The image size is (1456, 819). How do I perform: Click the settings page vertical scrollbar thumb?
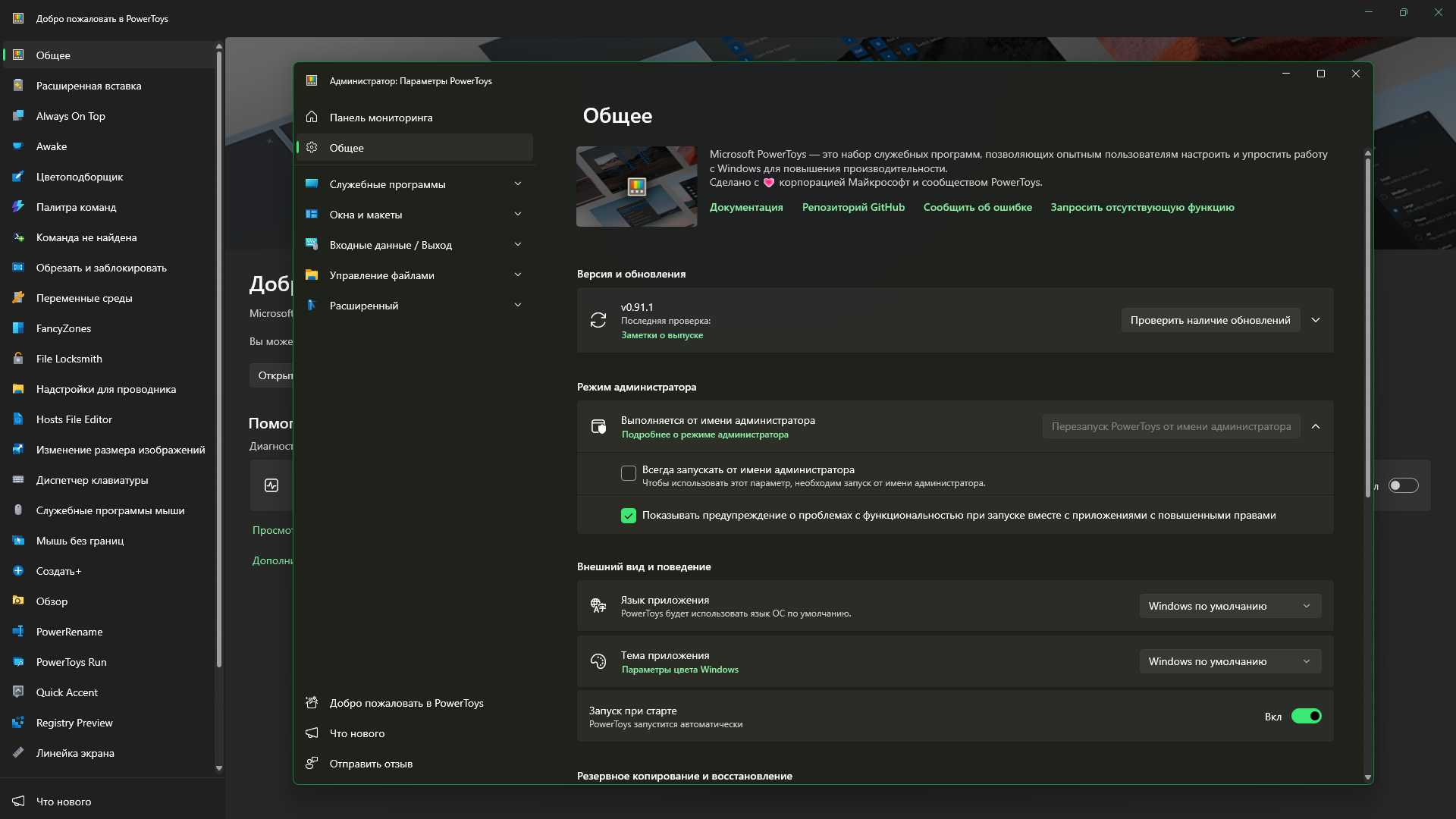(1368, 328)
